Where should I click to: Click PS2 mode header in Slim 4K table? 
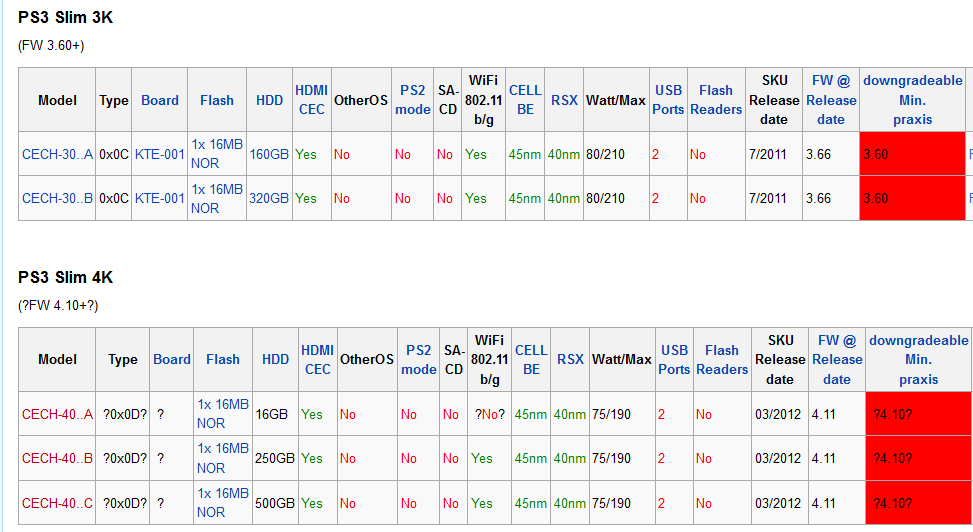(419, 359)
